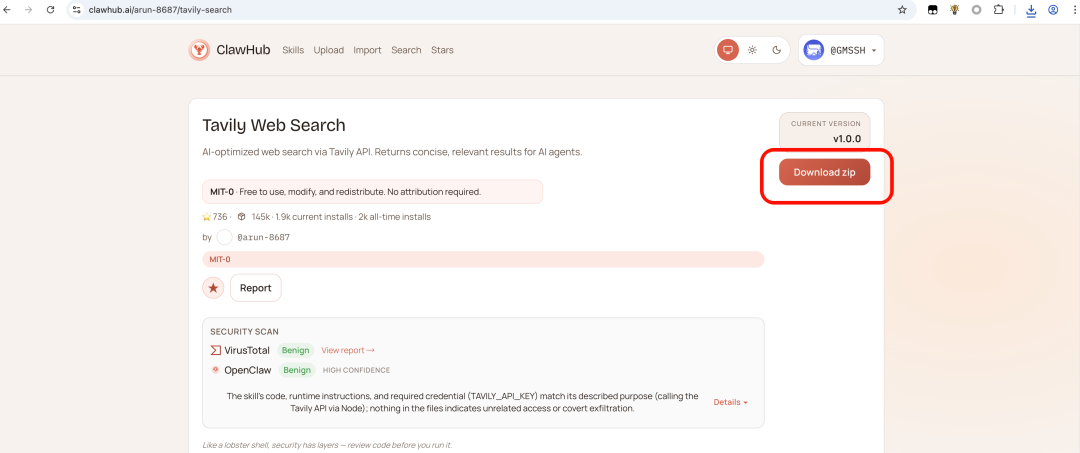Screen dimensions: 1080x453
Task: Open site info icon in address bar
Action: (76, 10)
